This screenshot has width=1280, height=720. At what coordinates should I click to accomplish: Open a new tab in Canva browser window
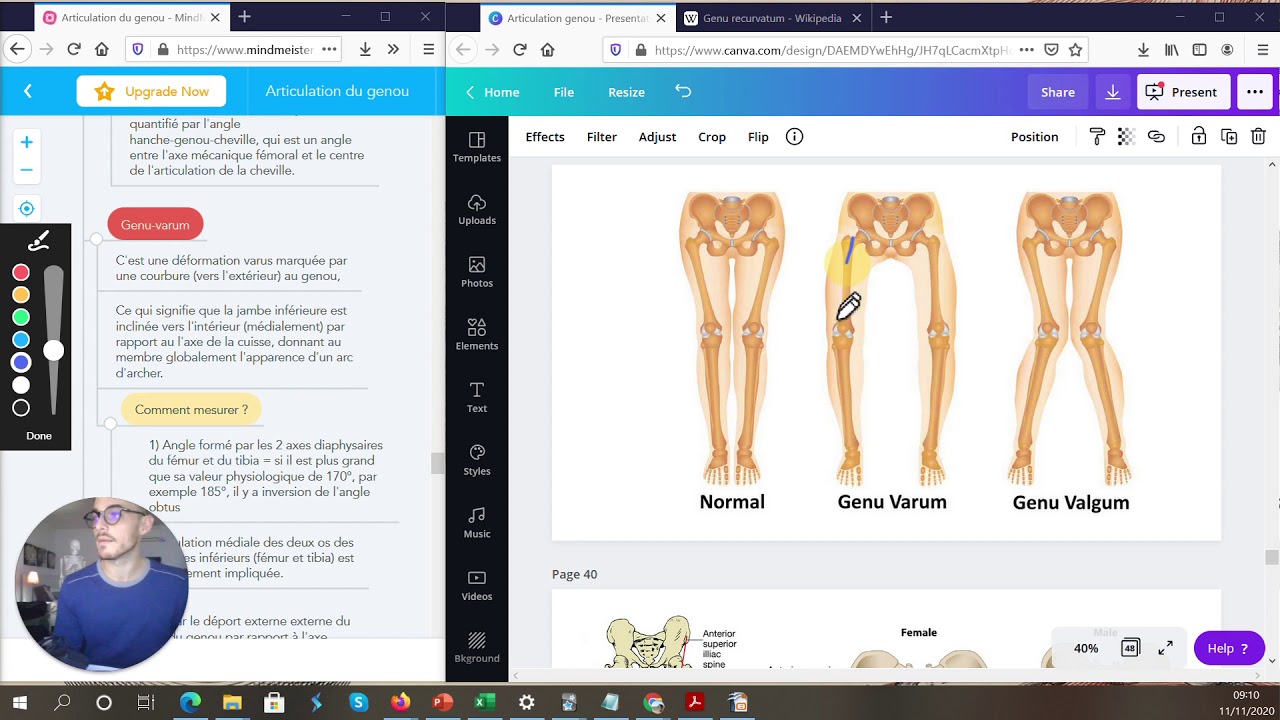[x=885, y=17]
